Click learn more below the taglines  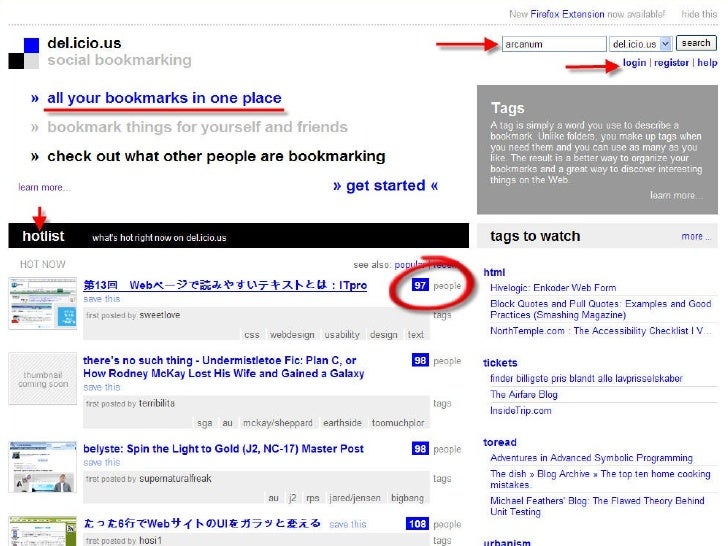coord(44,187)
